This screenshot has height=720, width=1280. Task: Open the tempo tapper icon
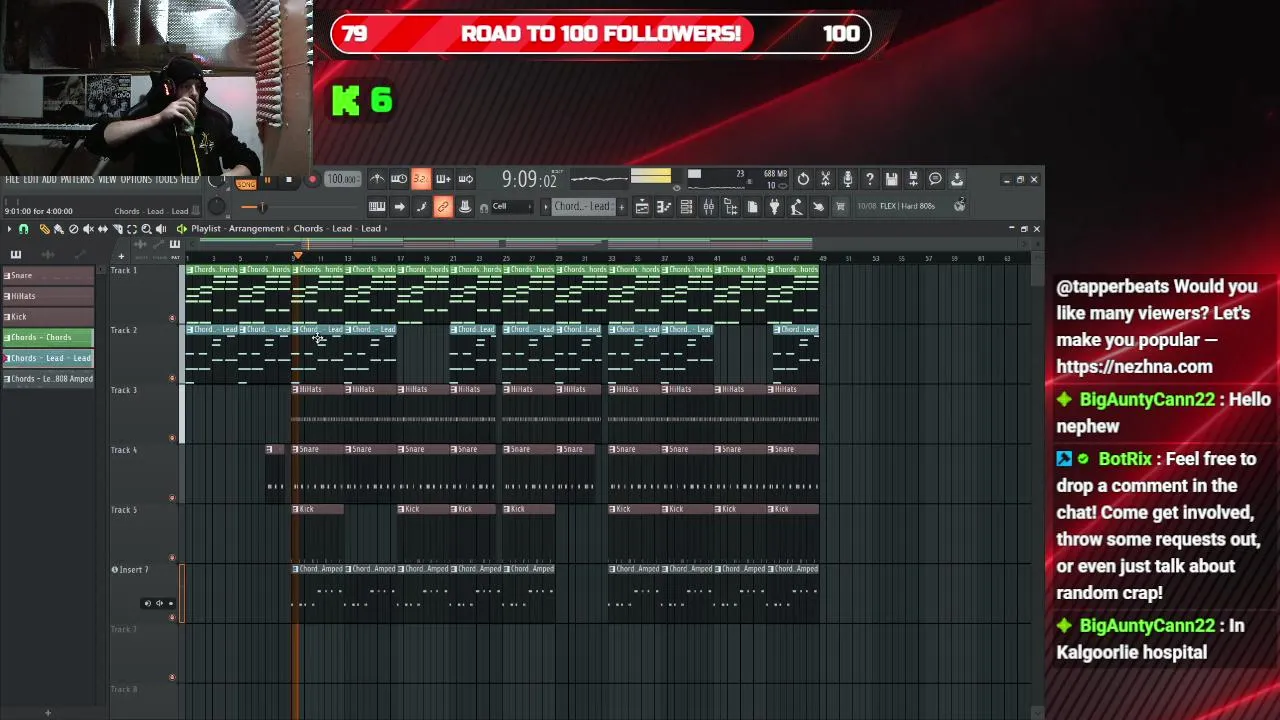click(x=796, y=207)
